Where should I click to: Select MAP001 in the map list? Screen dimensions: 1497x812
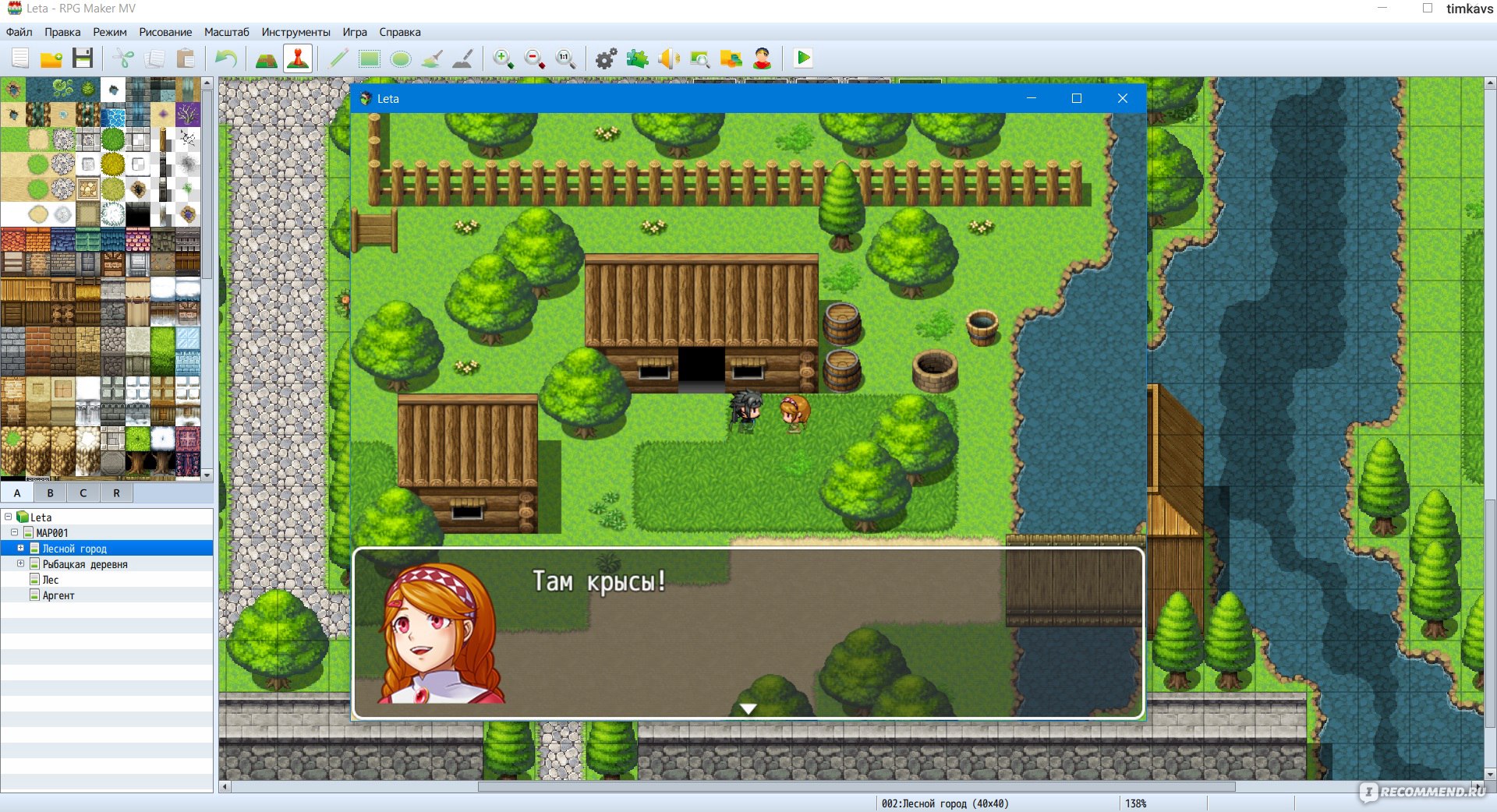[x=52, y=533]
